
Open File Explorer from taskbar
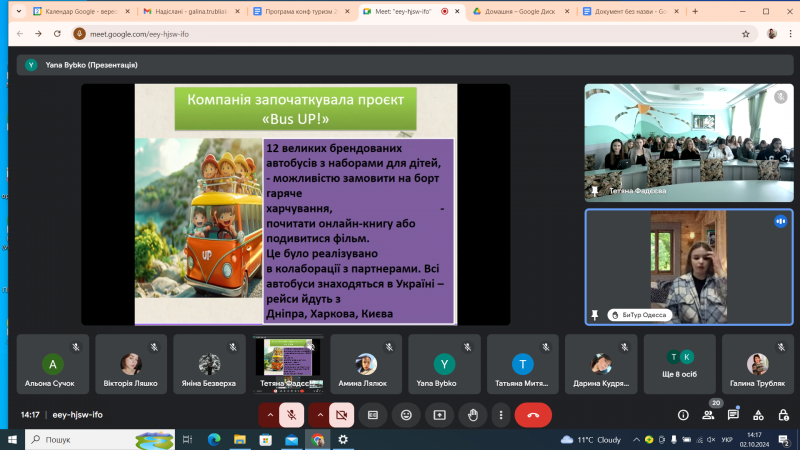[240, 439]
